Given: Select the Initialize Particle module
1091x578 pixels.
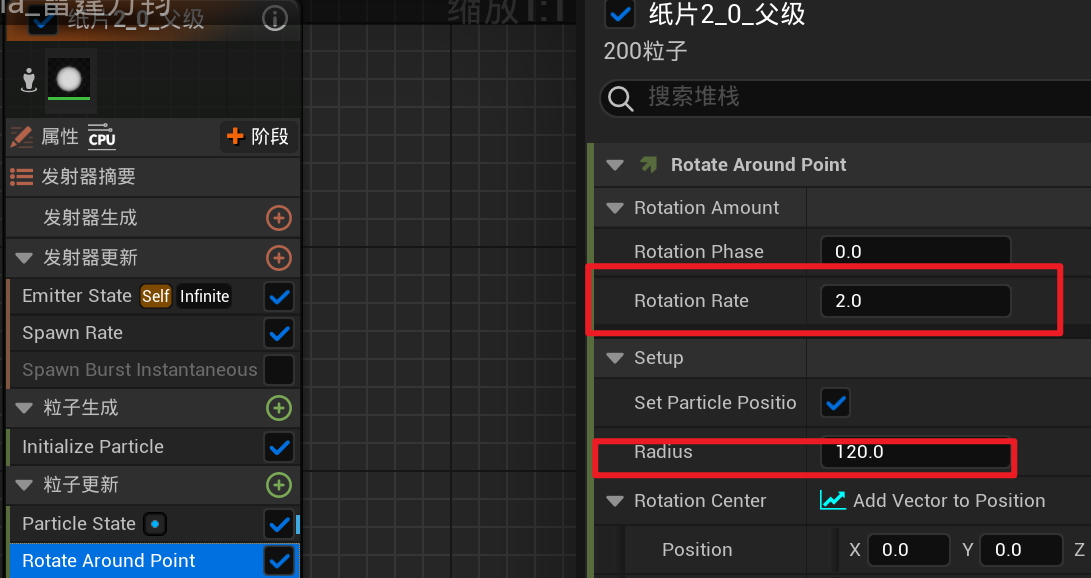Looking at the screenshot, I should click(93, 447).
